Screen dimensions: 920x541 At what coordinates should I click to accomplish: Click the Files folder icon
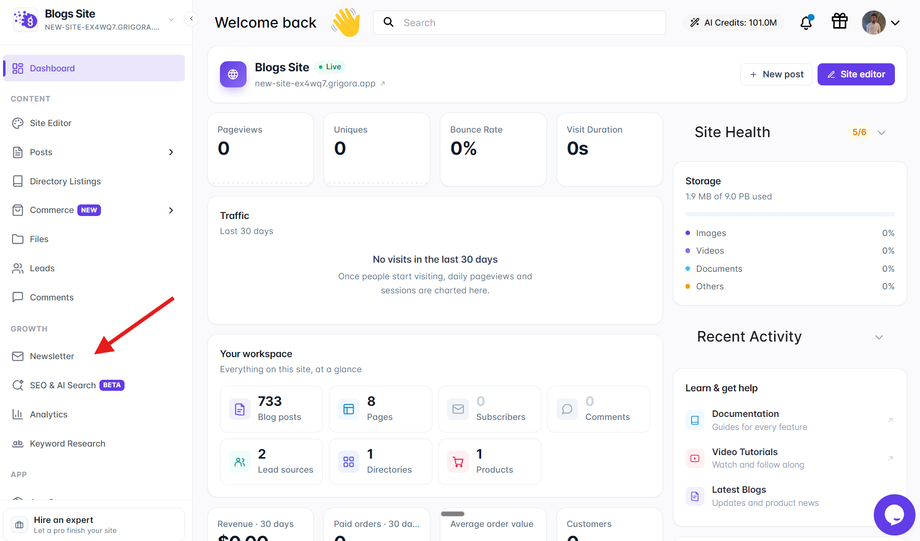point(18,239)
